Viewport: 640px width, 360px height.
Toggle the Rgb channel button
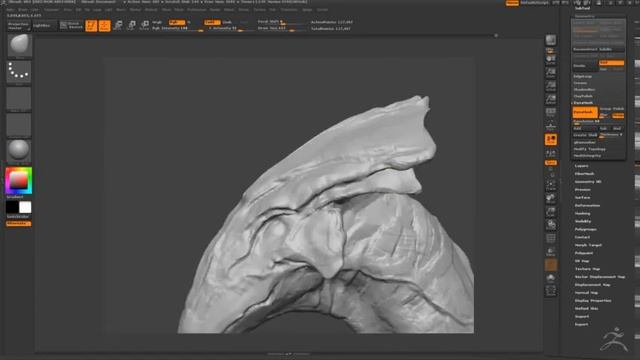177,22
